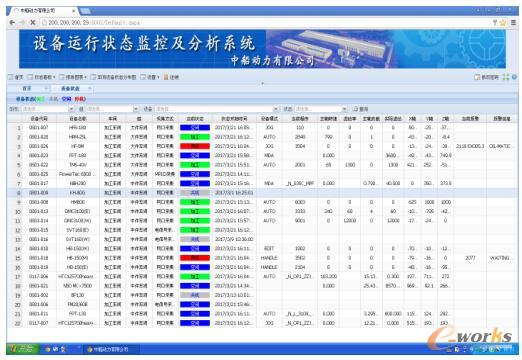This screenshot has height=360, width=522.
Task: Bookmark the page with the star icon
Action: tap(503, 23)
